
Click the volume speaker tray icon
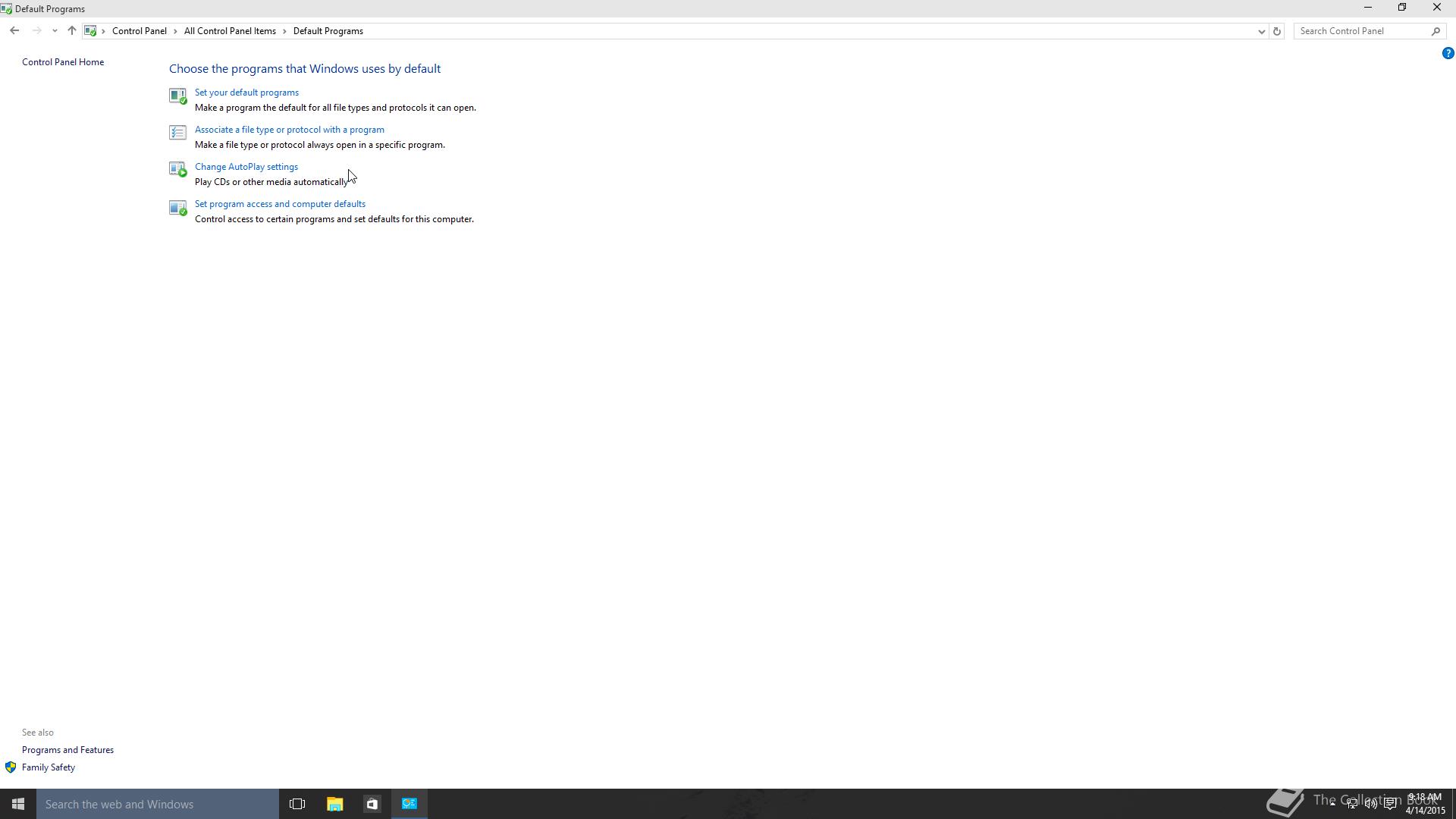(x=1371, y=804)
